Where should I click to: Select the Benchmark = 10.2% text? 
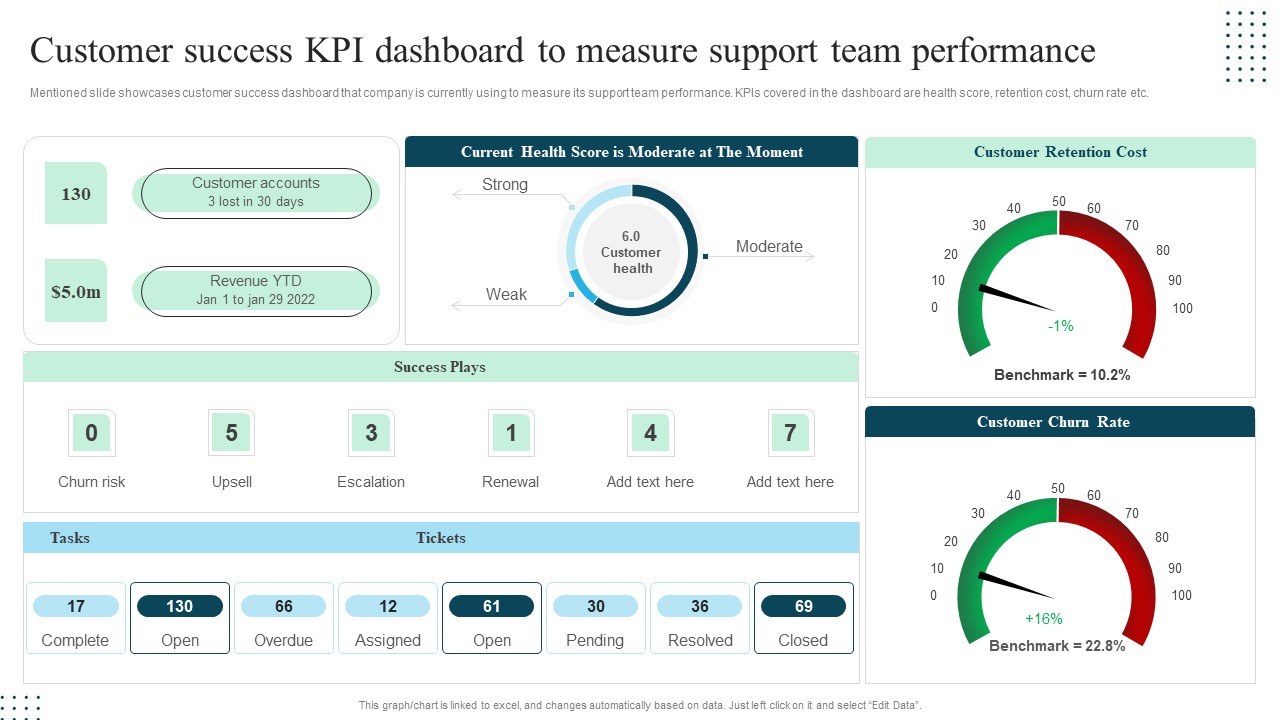coord(1062,375)
